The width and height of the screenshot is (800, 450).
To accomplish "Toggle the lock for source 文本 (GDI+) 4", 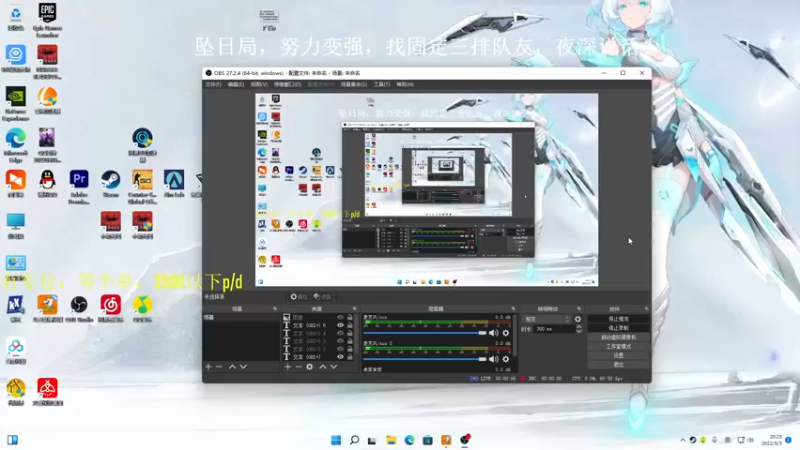I will [x=350, y=333].
